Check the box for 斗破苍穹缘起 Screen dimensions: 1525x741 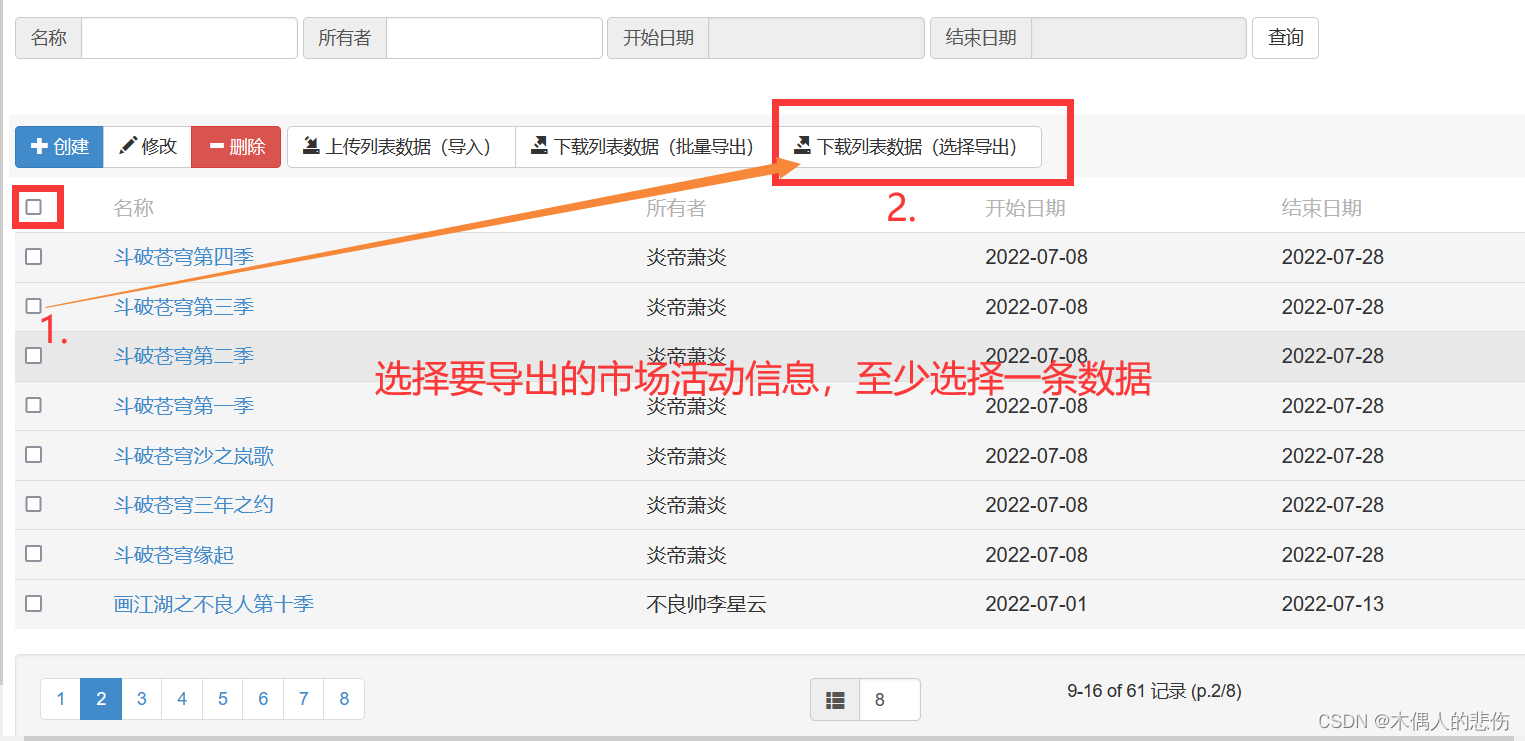(x=34, y=554)
